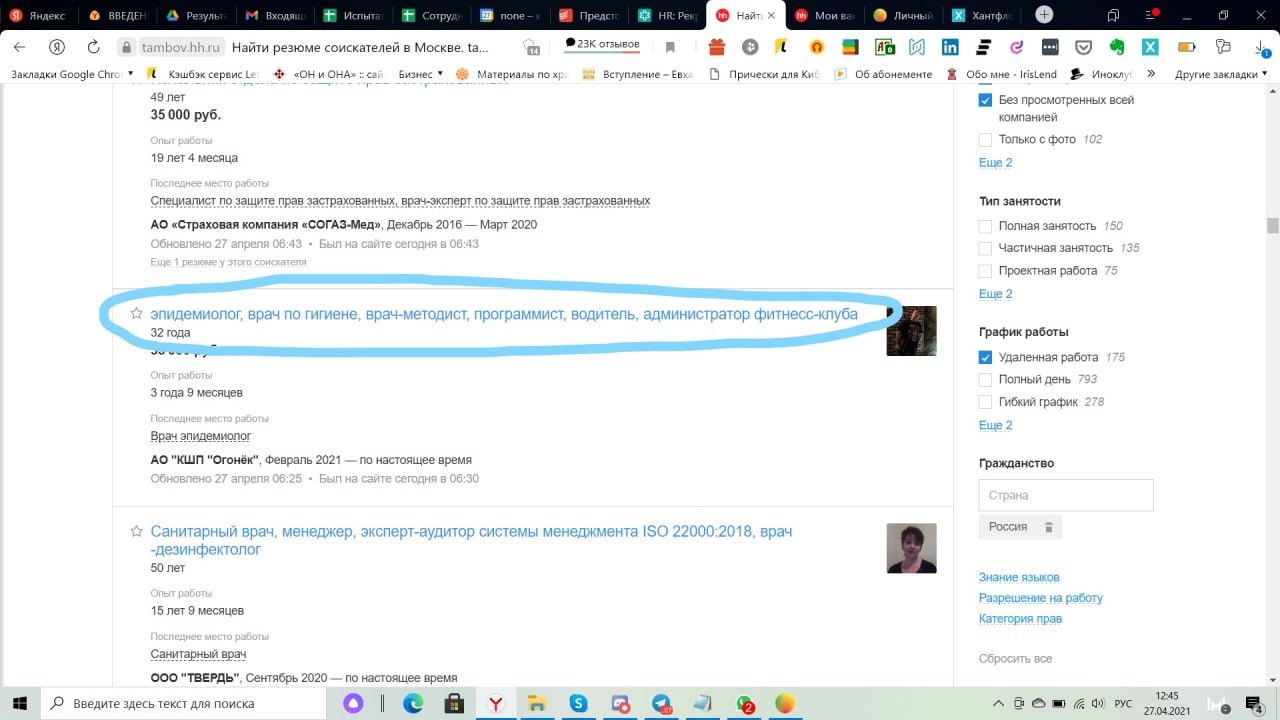Check Только с фото filter
This screenshot has width=1280, height=720.
(985, 140)
